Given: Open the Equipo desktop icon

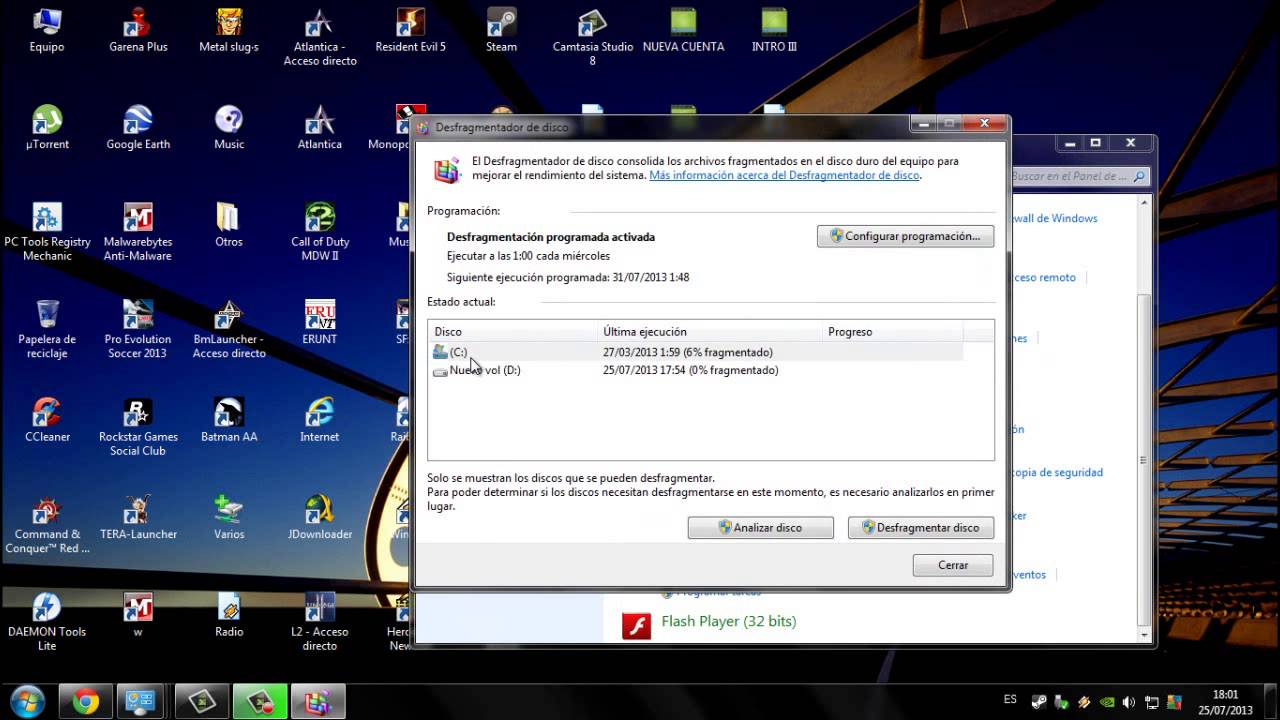Looking at the screenshot, I should pyautogui.click(x=47, y=30).
